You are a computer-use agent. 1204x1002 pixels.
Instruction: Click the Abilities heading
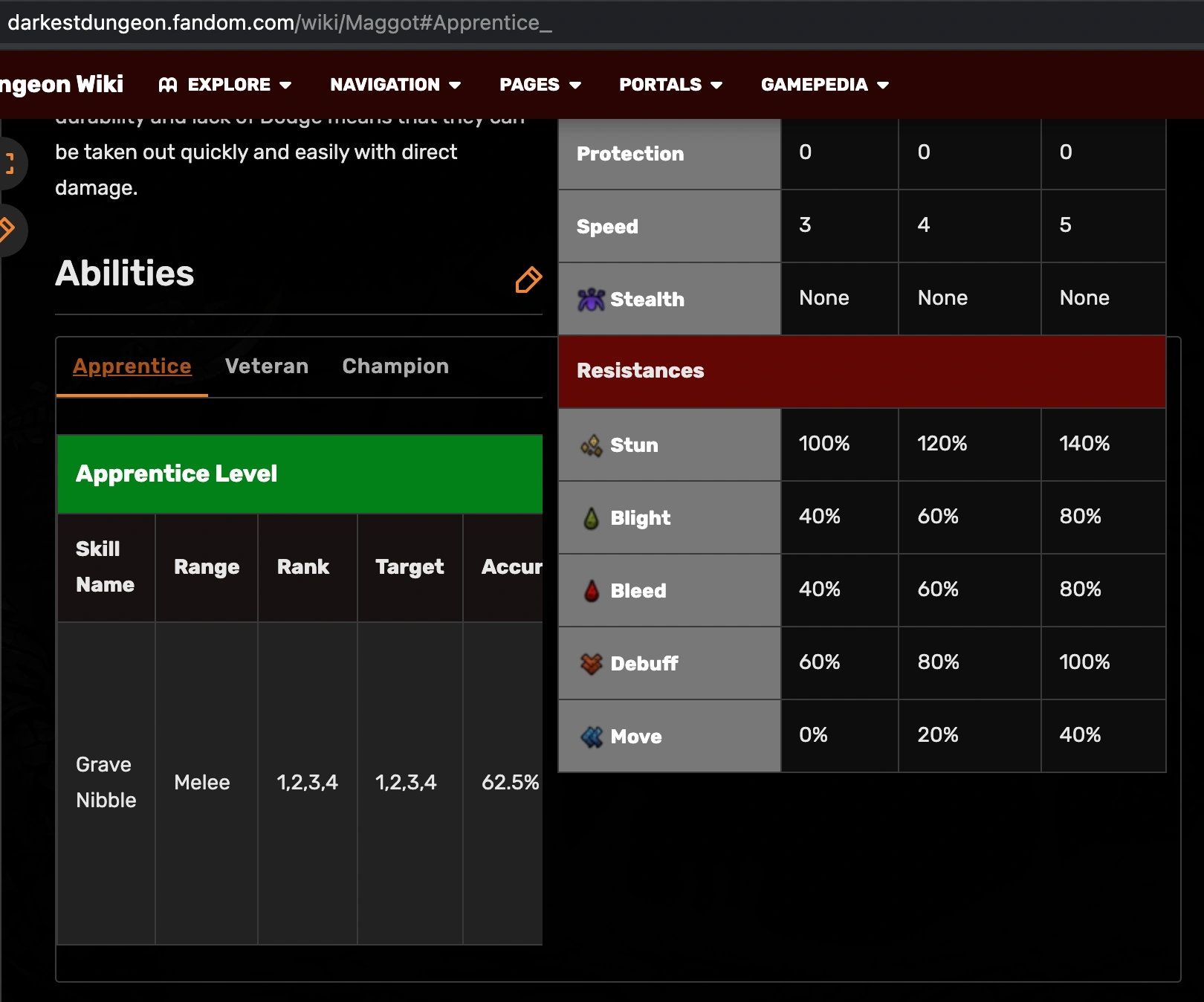click(x=125, y=274)
